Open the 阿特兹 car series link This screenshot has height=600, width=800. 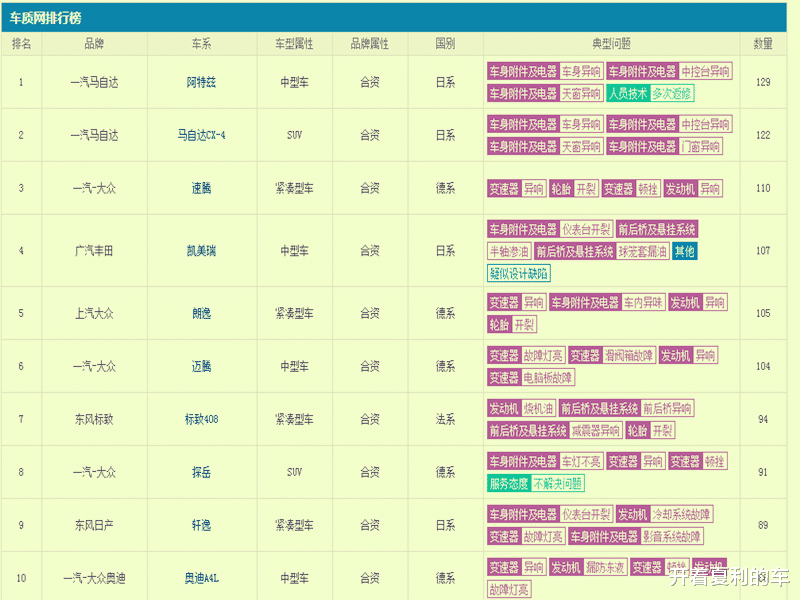201,82
